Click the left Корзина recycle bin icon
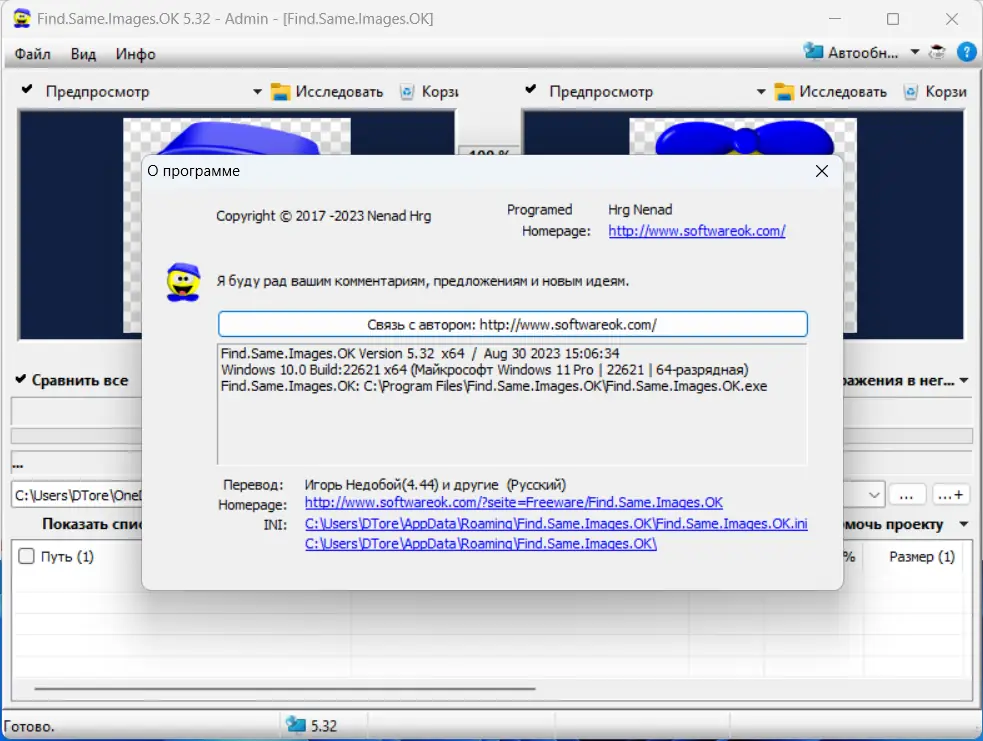The width and height of the screenshot is (983, 741). (x=407, y=92)
